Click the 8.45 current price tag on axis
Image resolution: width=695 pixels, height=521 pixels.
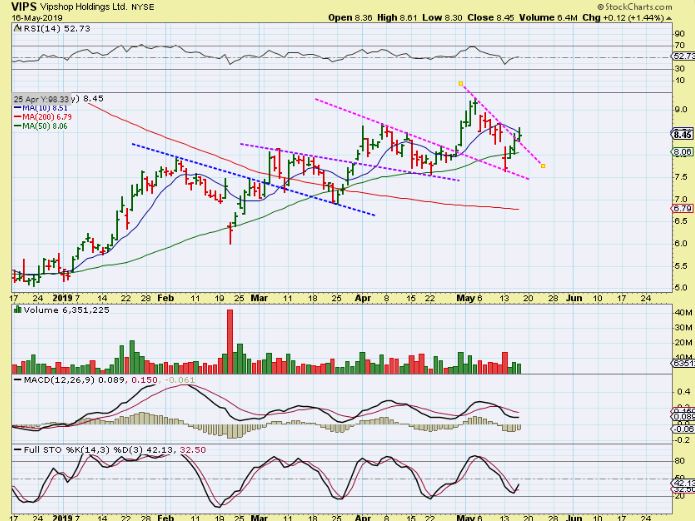pos(683,134)
